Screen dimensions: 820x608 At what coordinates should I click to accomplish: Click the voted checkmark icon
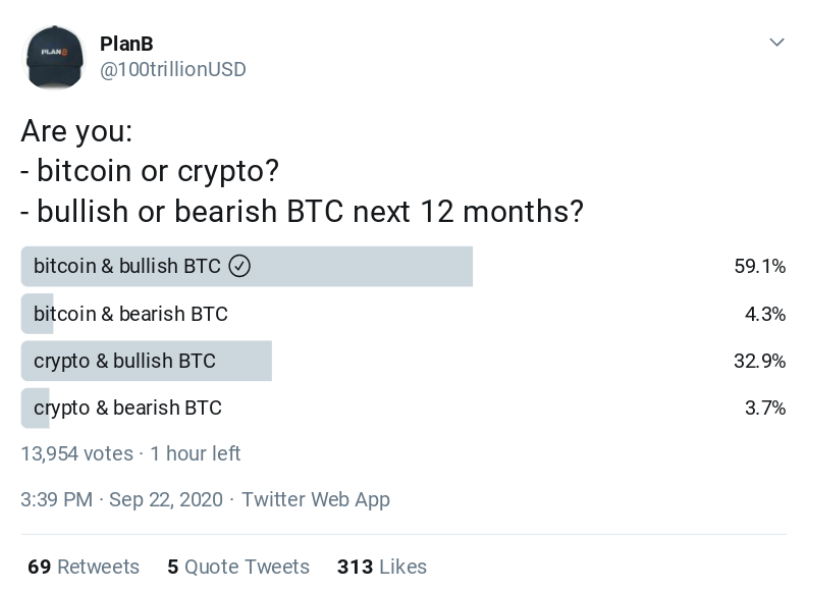(x=239, y=266)
